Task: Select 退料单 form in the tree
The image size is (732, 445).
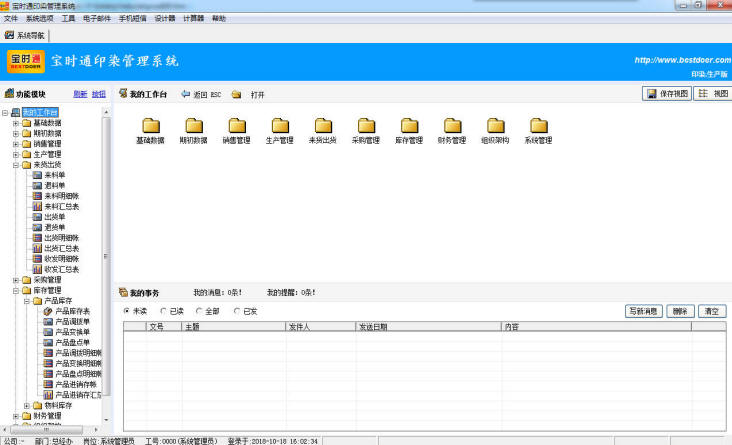Action: tap(55, 185)
